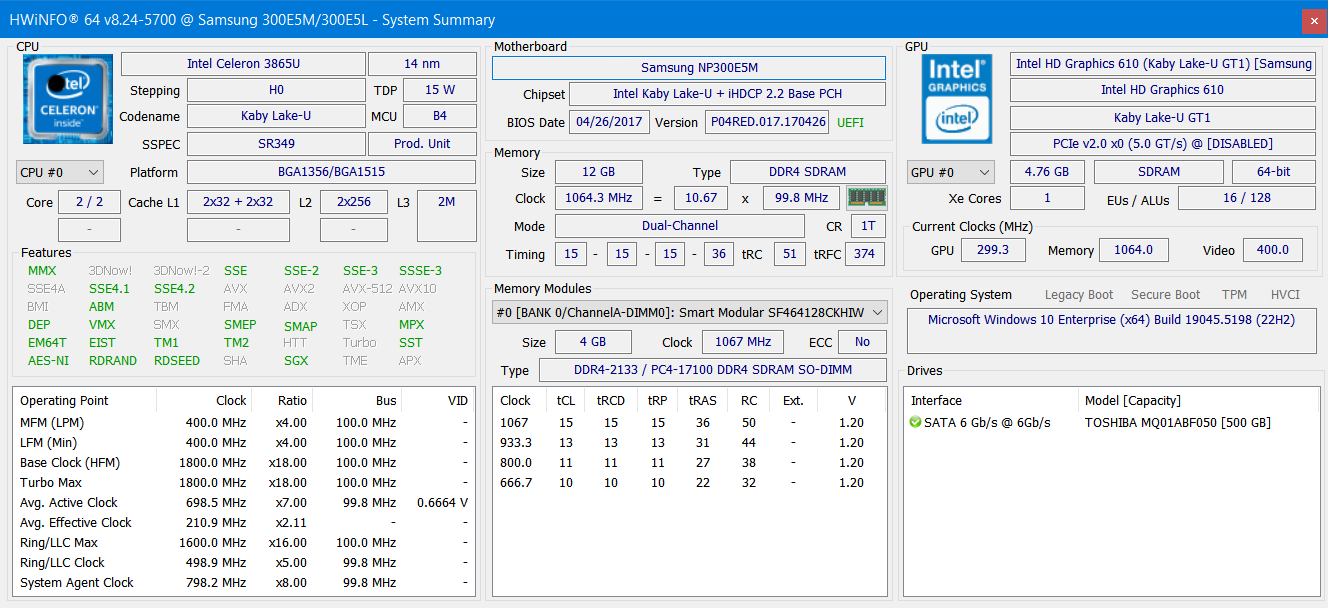Image resolution: width=1328 pixels, height=608 pixels.
Task: Click the Intel Celeron CPU logo
Action: [x=68, y=98]
